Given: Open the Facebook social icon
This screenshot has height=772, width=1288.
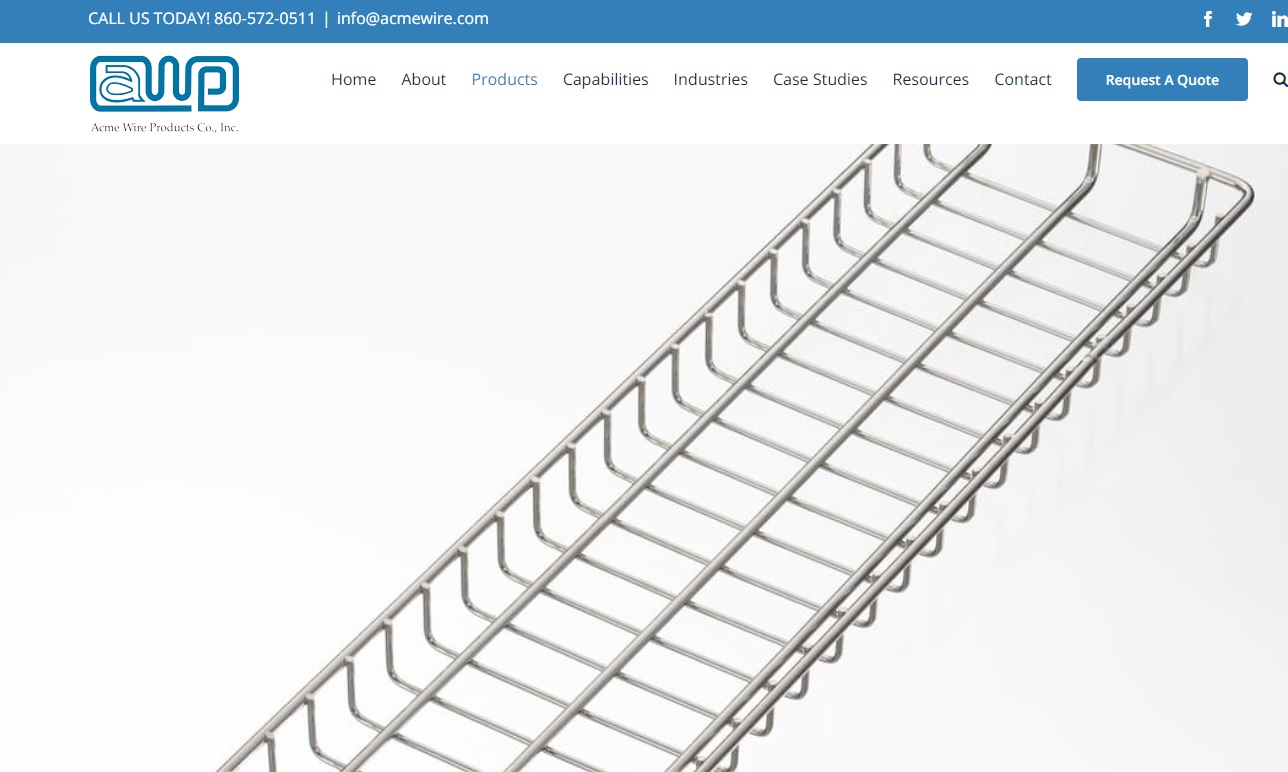Looking at the screenshot, I should (1208, 18).
